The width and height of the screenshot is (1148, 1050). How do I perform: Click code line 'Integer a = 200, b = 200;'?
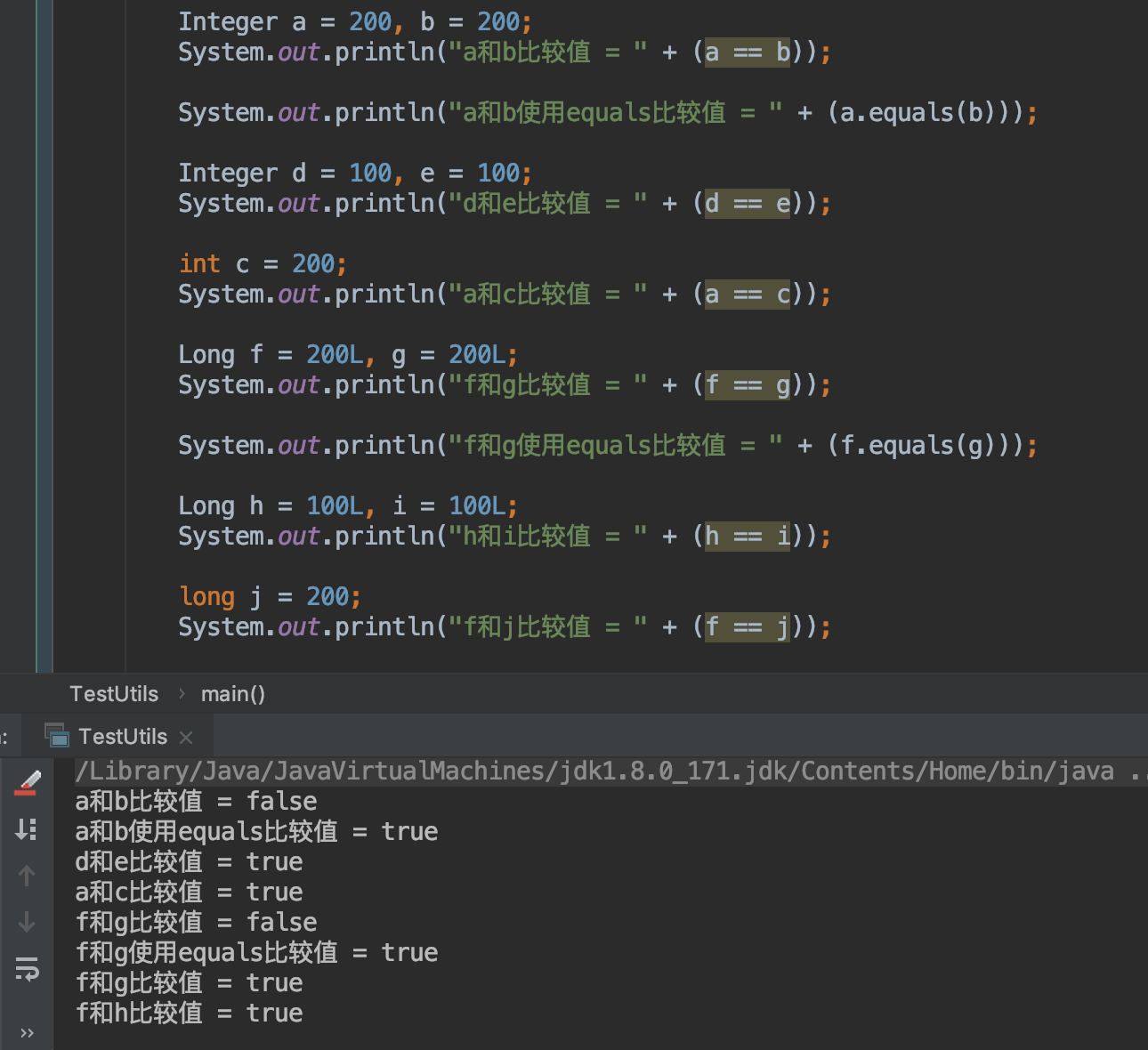coord(355,21)
